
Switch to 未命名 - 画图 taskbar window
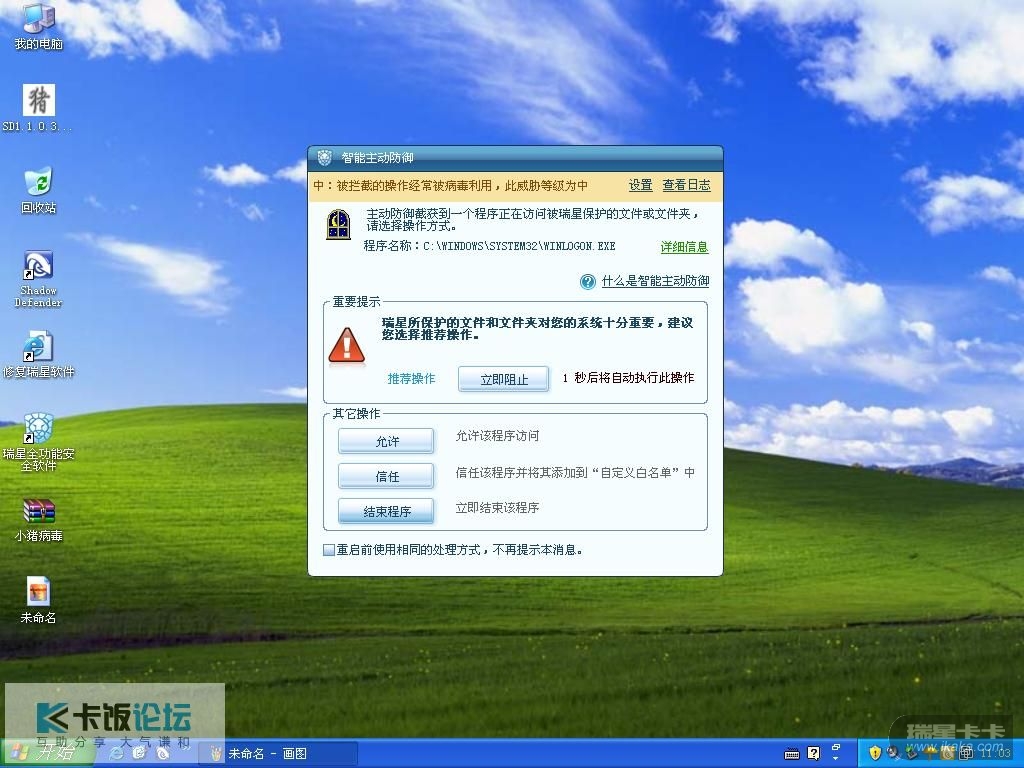(277, 754)
